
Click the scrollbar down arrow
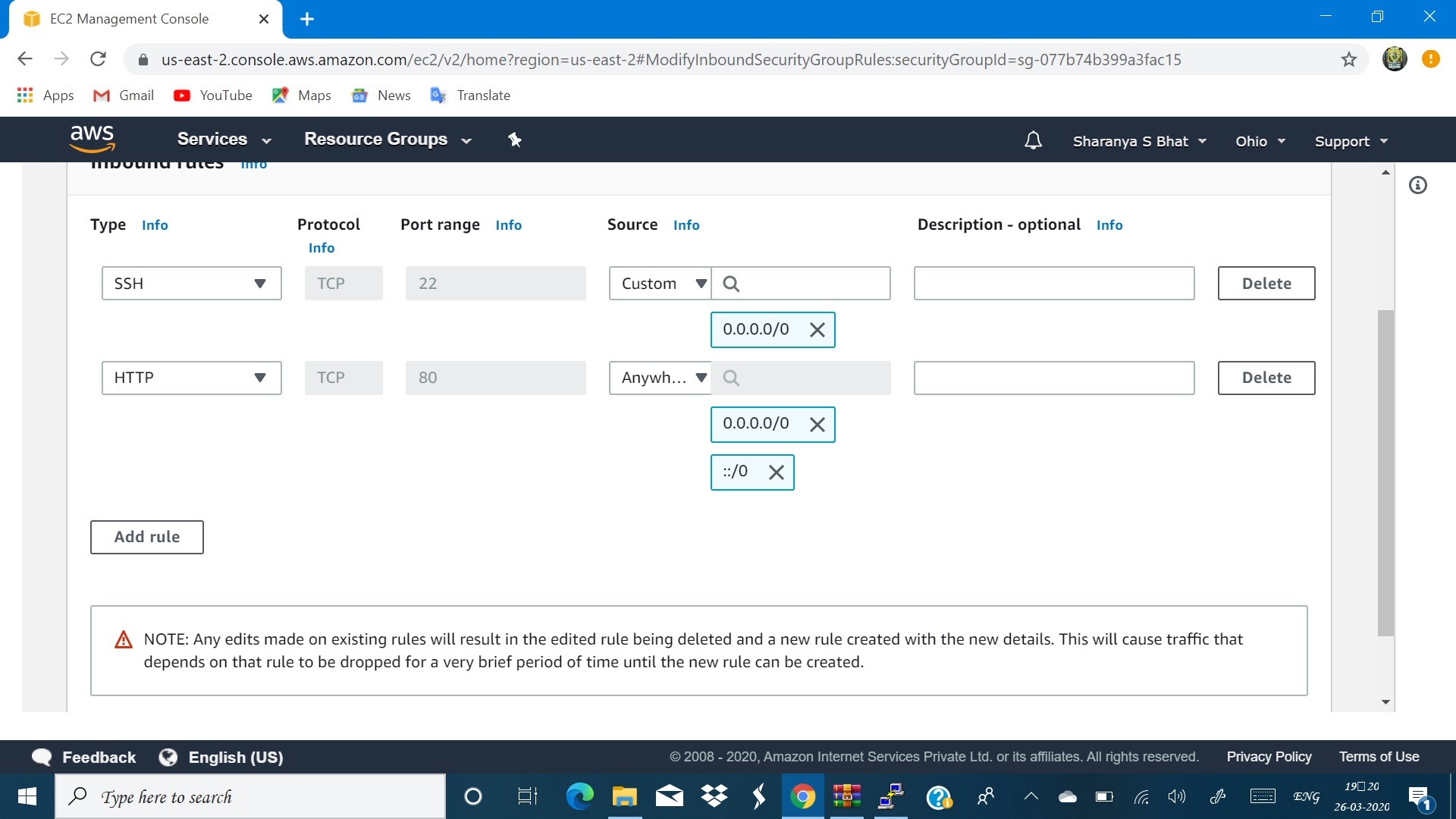[1385, 702]
